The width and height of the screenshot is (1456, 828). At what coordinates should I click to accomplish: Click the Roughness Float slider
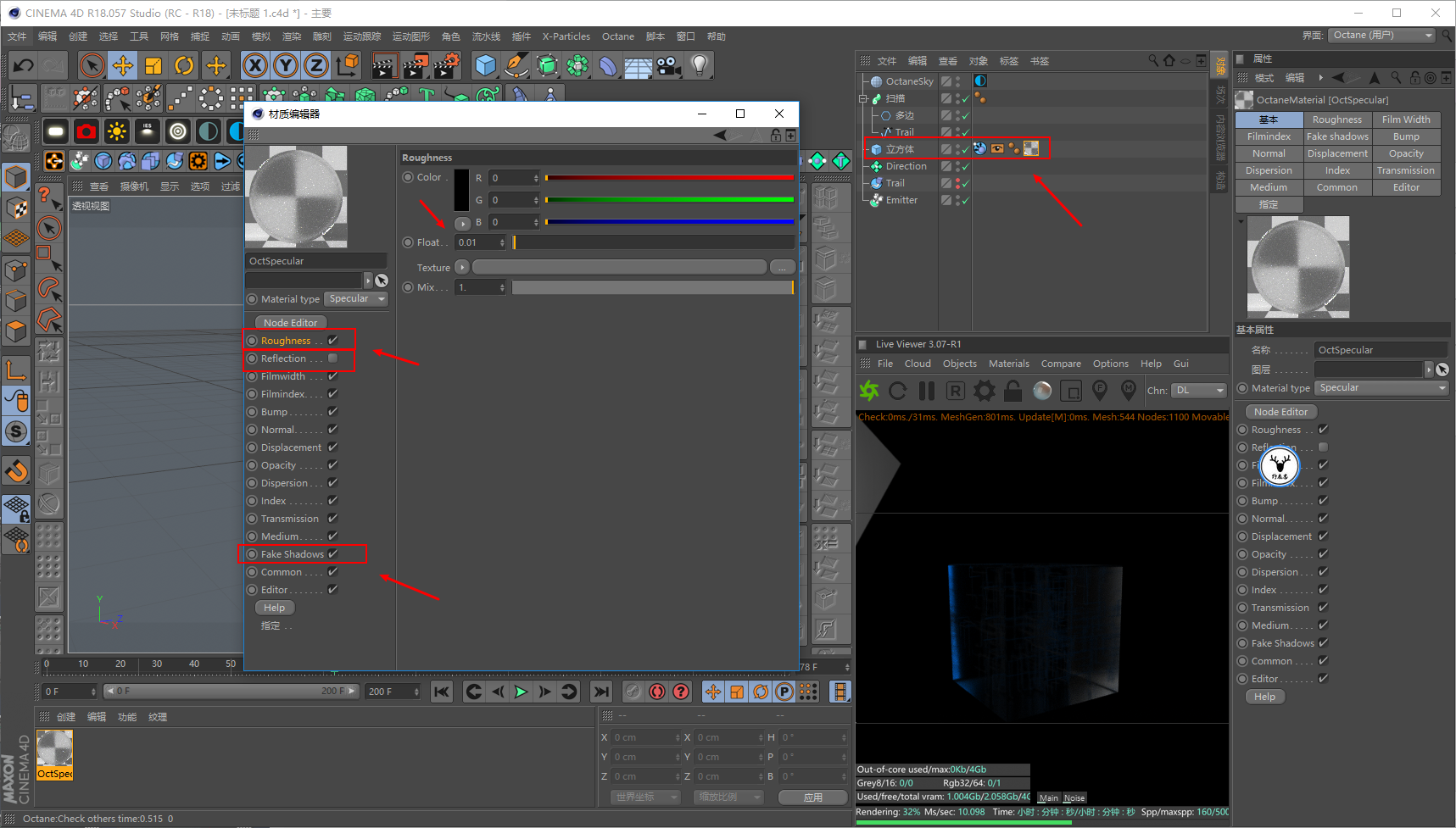653,242
